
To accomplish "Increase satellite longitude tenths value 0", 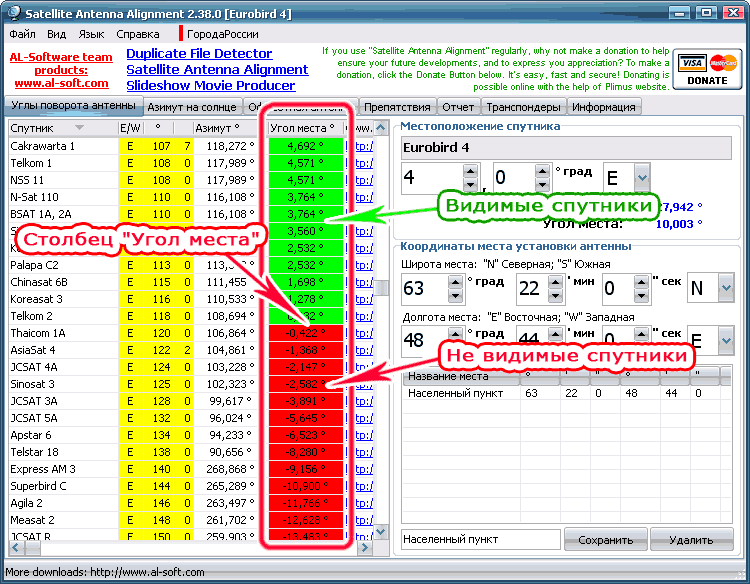I will pos(542,171).
